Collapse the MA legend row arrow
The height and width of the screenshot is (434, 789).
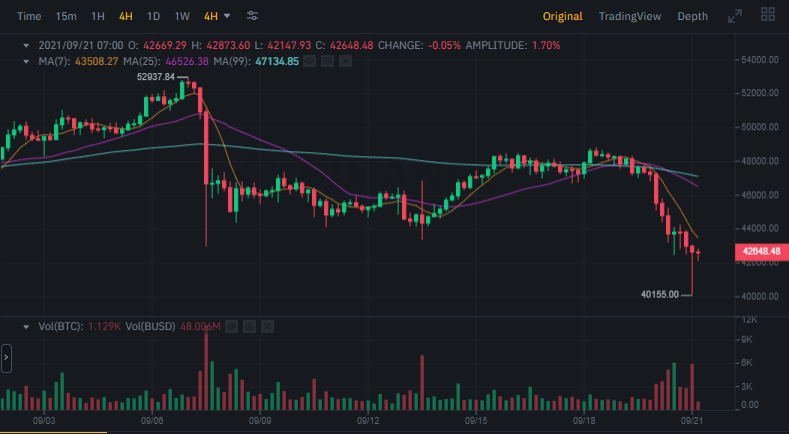click(x=27, y=62)
